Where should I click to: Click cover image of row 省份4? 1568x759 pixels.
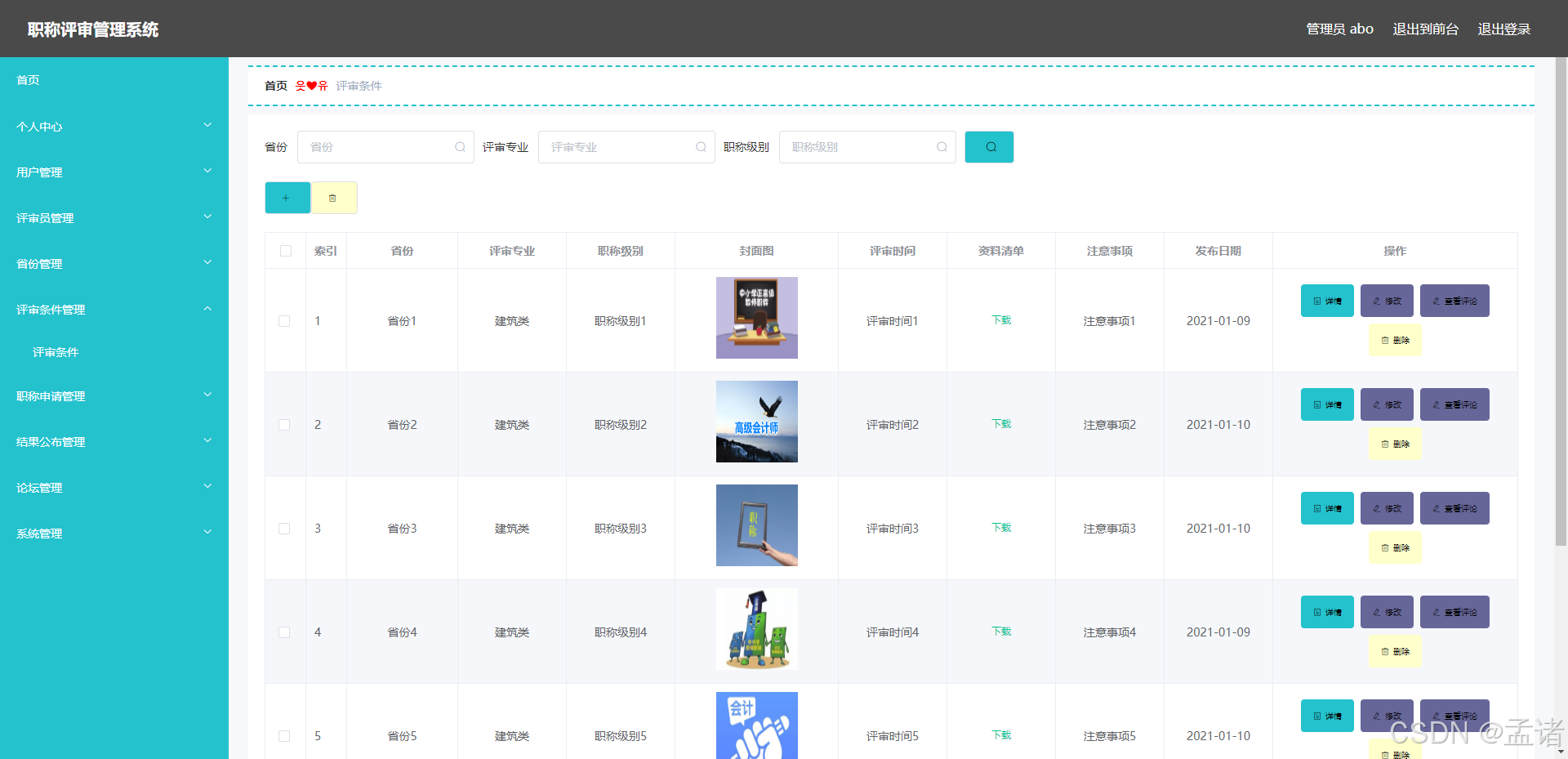point(757,629)
